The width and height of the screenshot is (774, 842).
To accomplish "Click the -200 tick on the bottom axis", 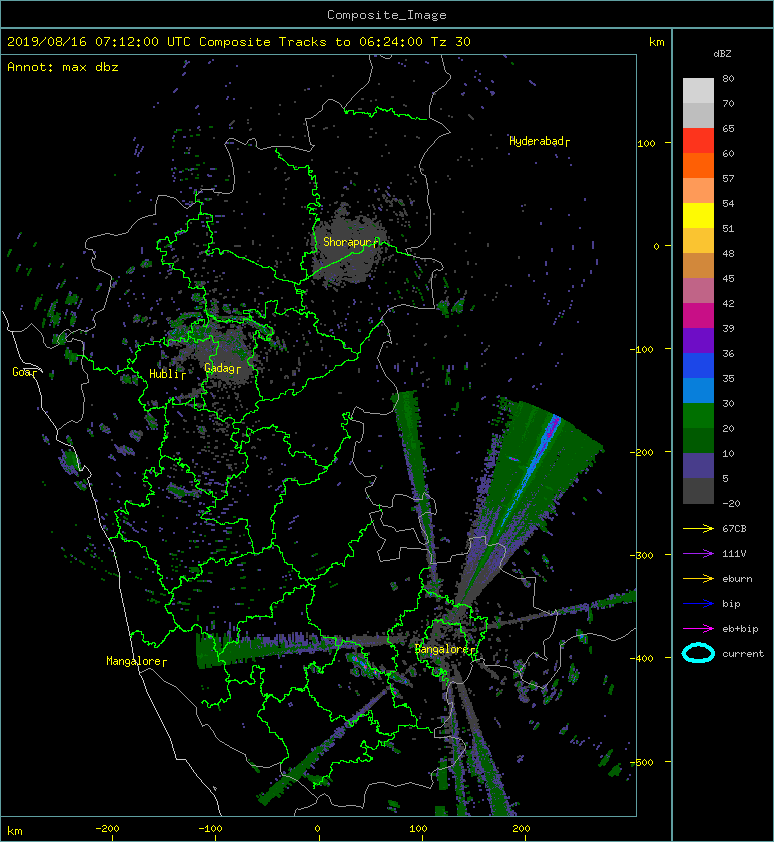I will [x=107, y=829].
